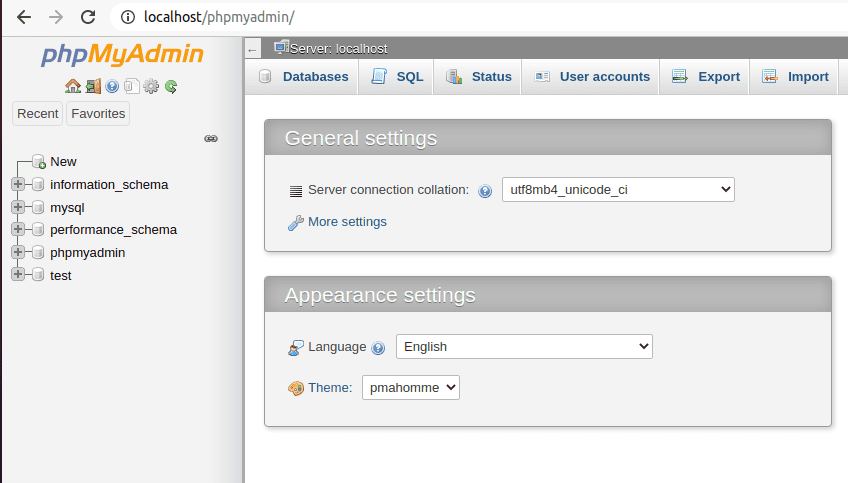Image resolution: width=848 pixels, height=483 pixels.
Task: Click the Theme palette icon
Action: click(296, 388)
